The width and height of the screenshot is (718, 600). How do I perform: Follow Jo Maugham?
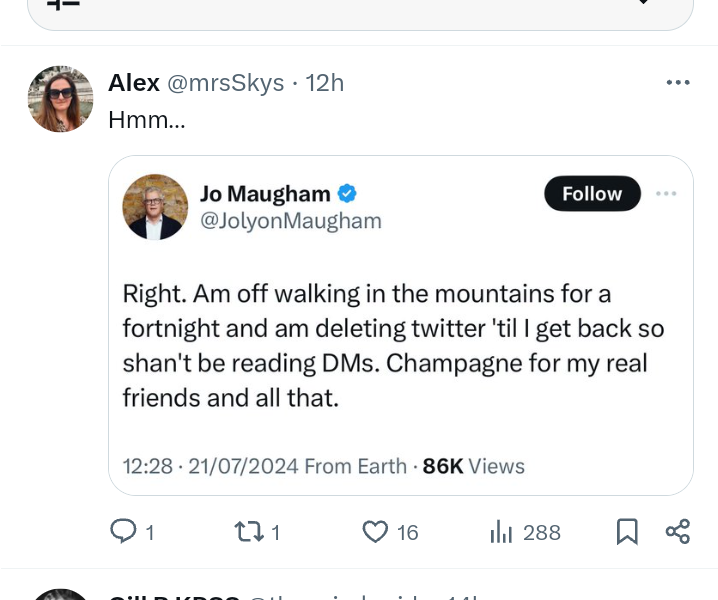592,194
